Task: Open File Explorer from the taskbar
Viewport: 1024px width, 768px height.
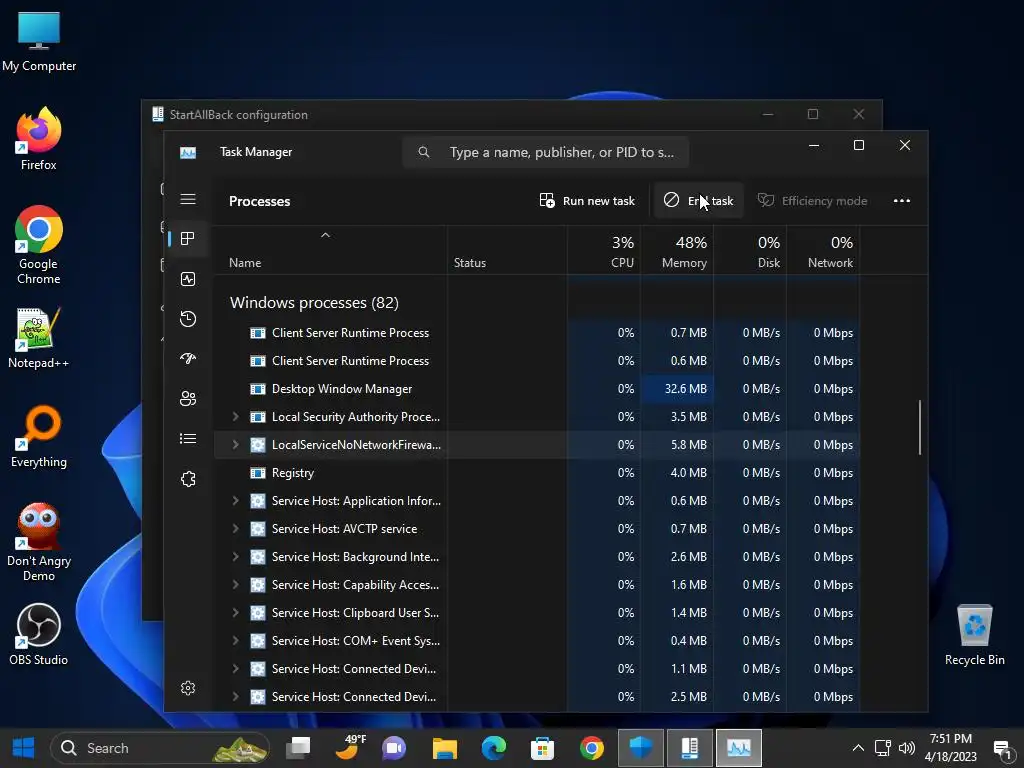Action: (445, 748)
